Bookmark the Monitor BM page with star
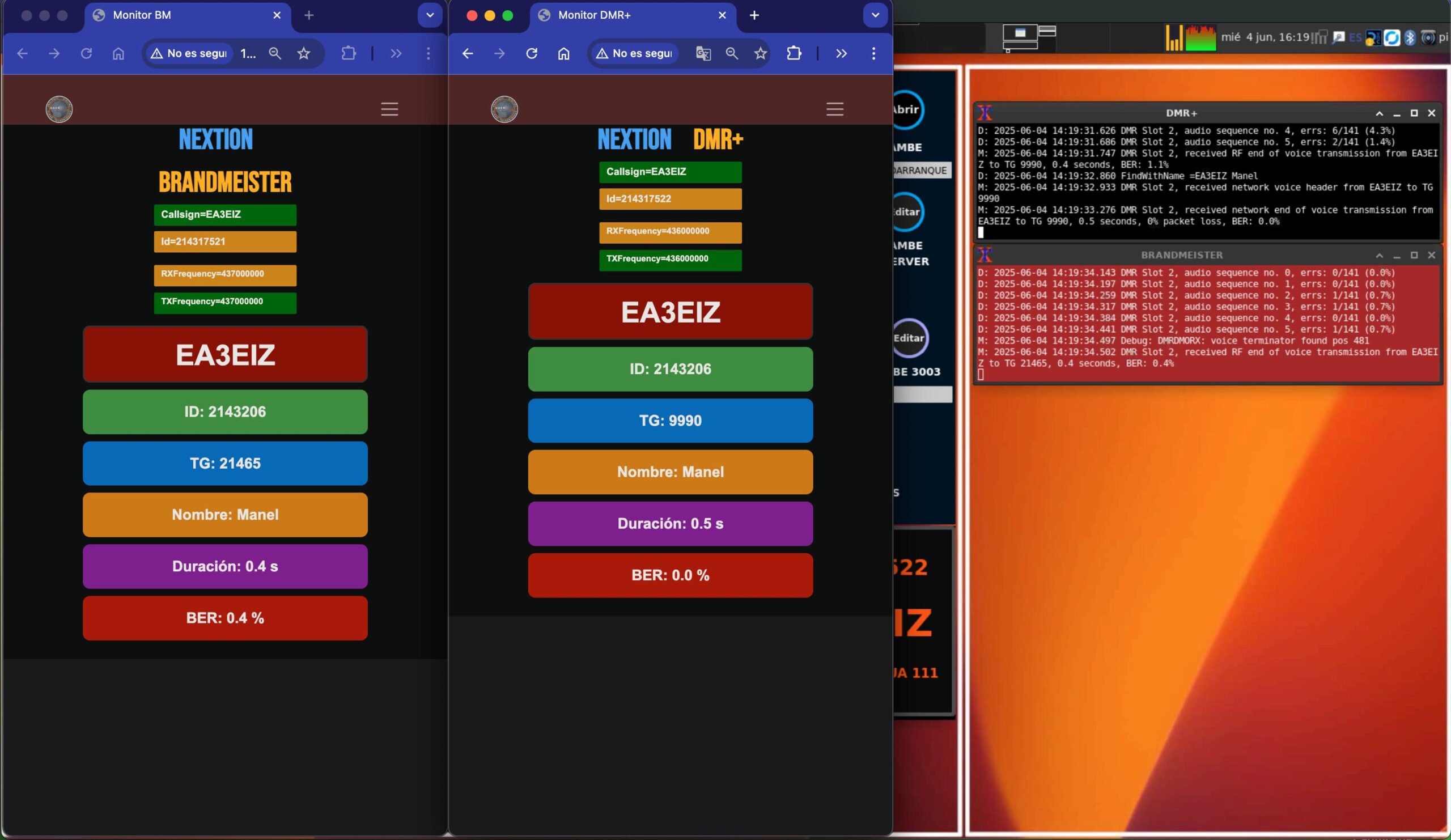This screenshot has width=1451, height=840. (304, 53)
